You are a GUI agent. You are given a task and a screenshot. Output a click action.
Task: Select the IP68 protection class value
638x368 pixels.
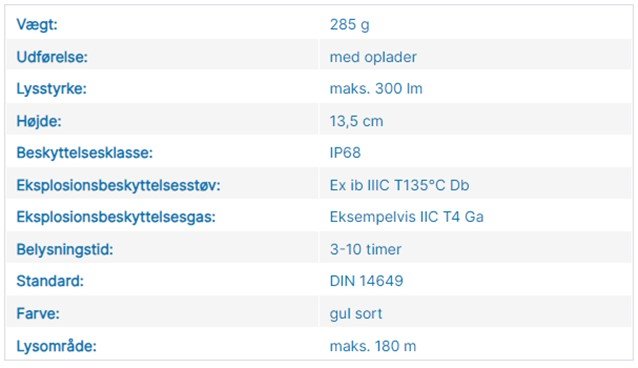click(345, 153)
